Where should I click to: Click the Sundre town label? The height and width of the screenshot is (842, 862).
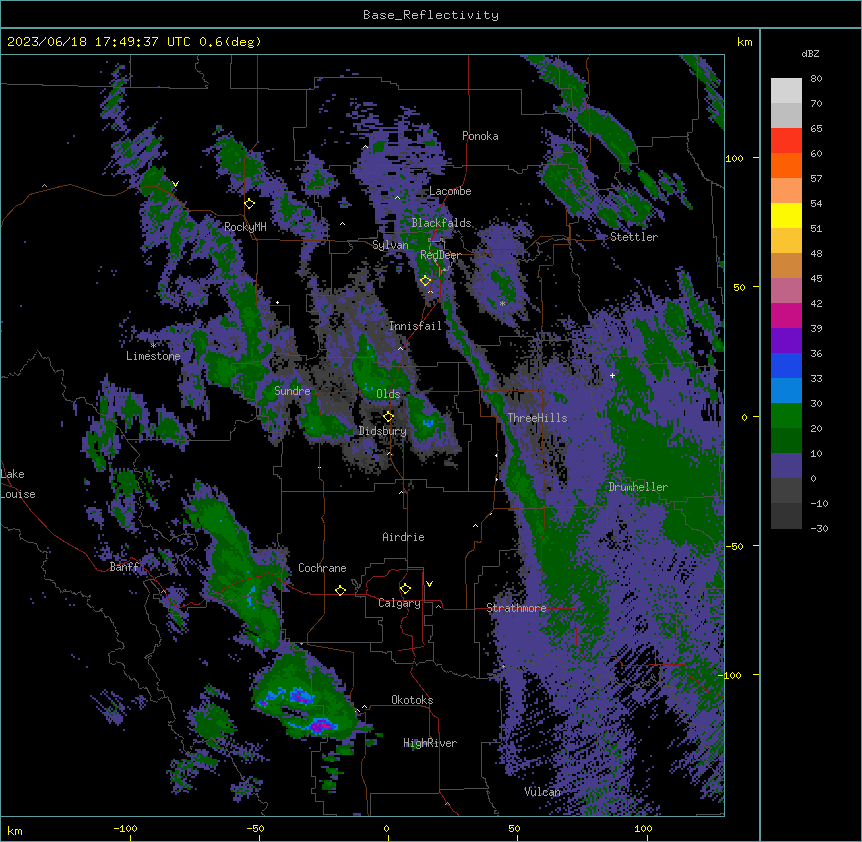tap(292, 391)
